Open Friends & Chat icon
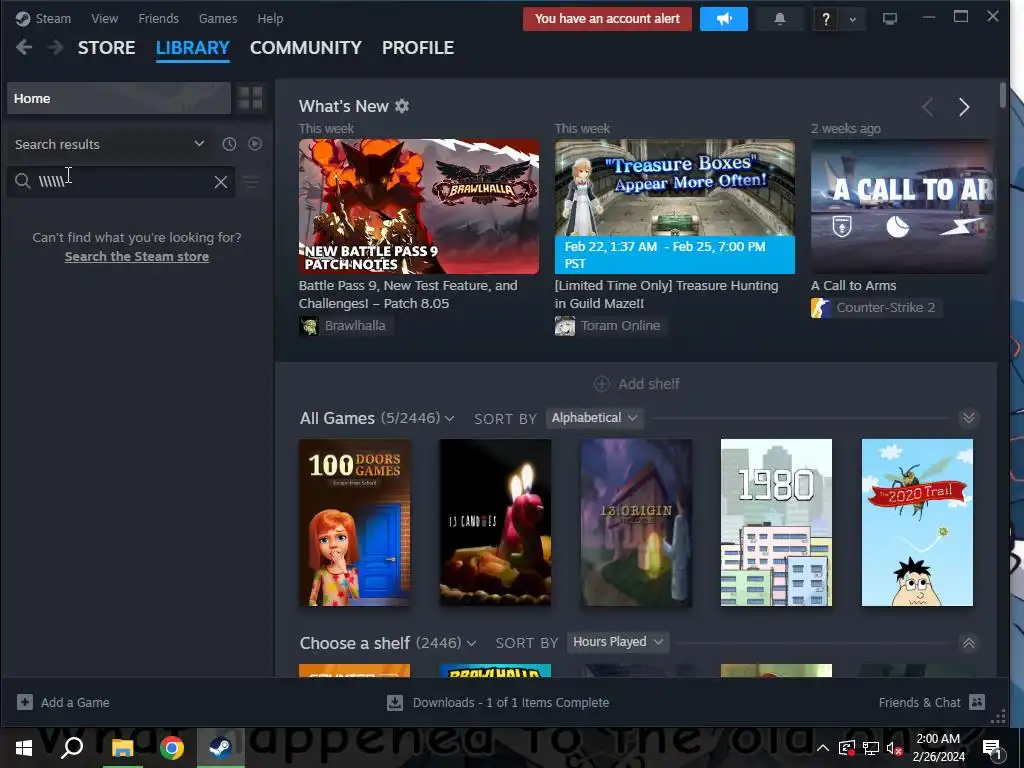The height and width of the screenshot is (768, 1024). 977,702
